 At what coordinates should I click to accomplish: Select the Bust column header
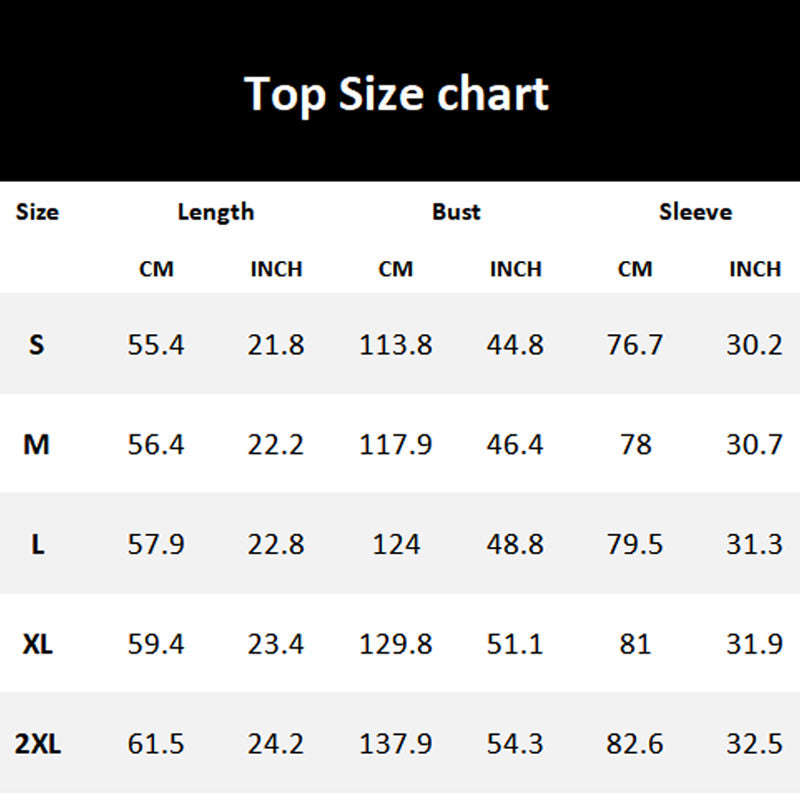(456, 212)
